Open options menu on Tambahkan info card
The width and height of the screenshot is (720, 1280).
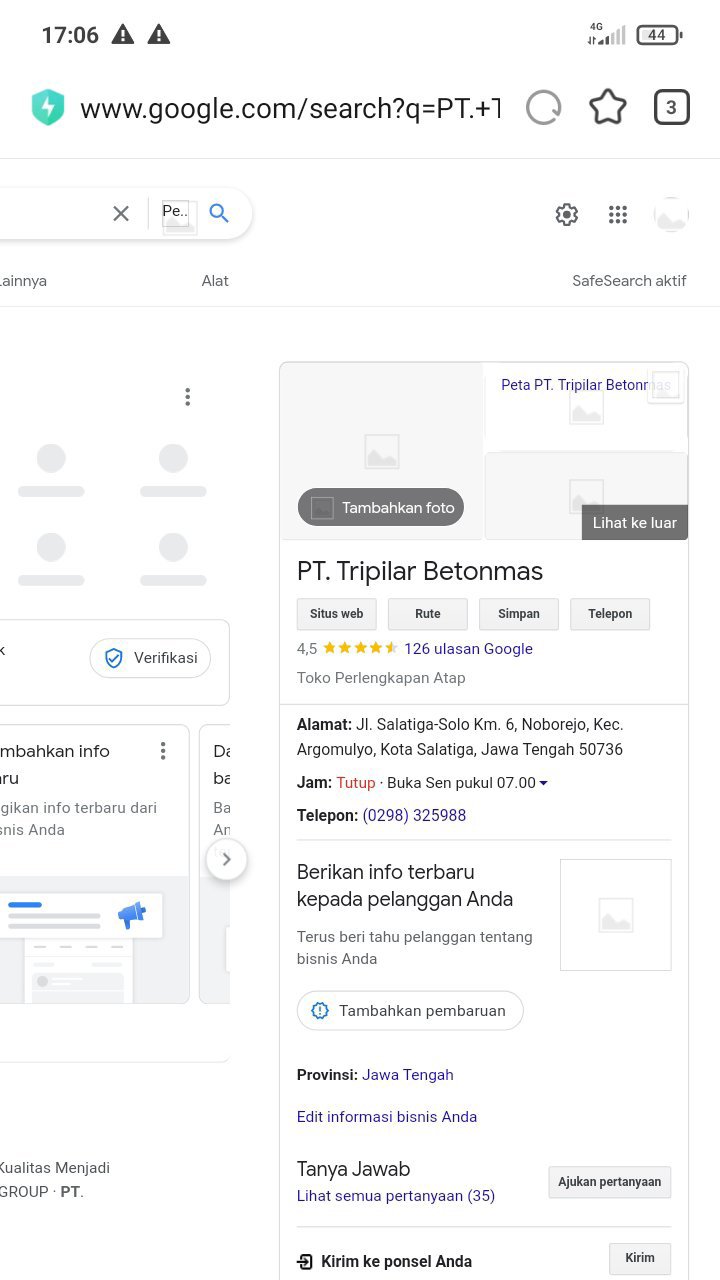[163, 751]
